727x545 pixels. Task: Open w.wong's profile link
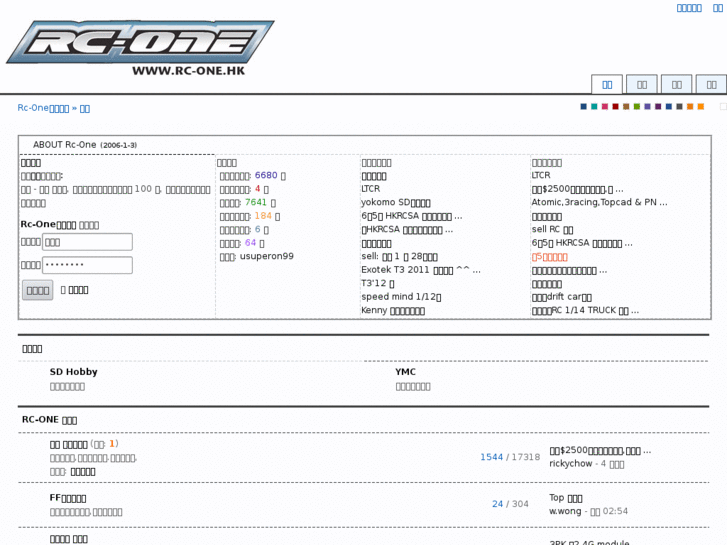click(x=565, y=511)
